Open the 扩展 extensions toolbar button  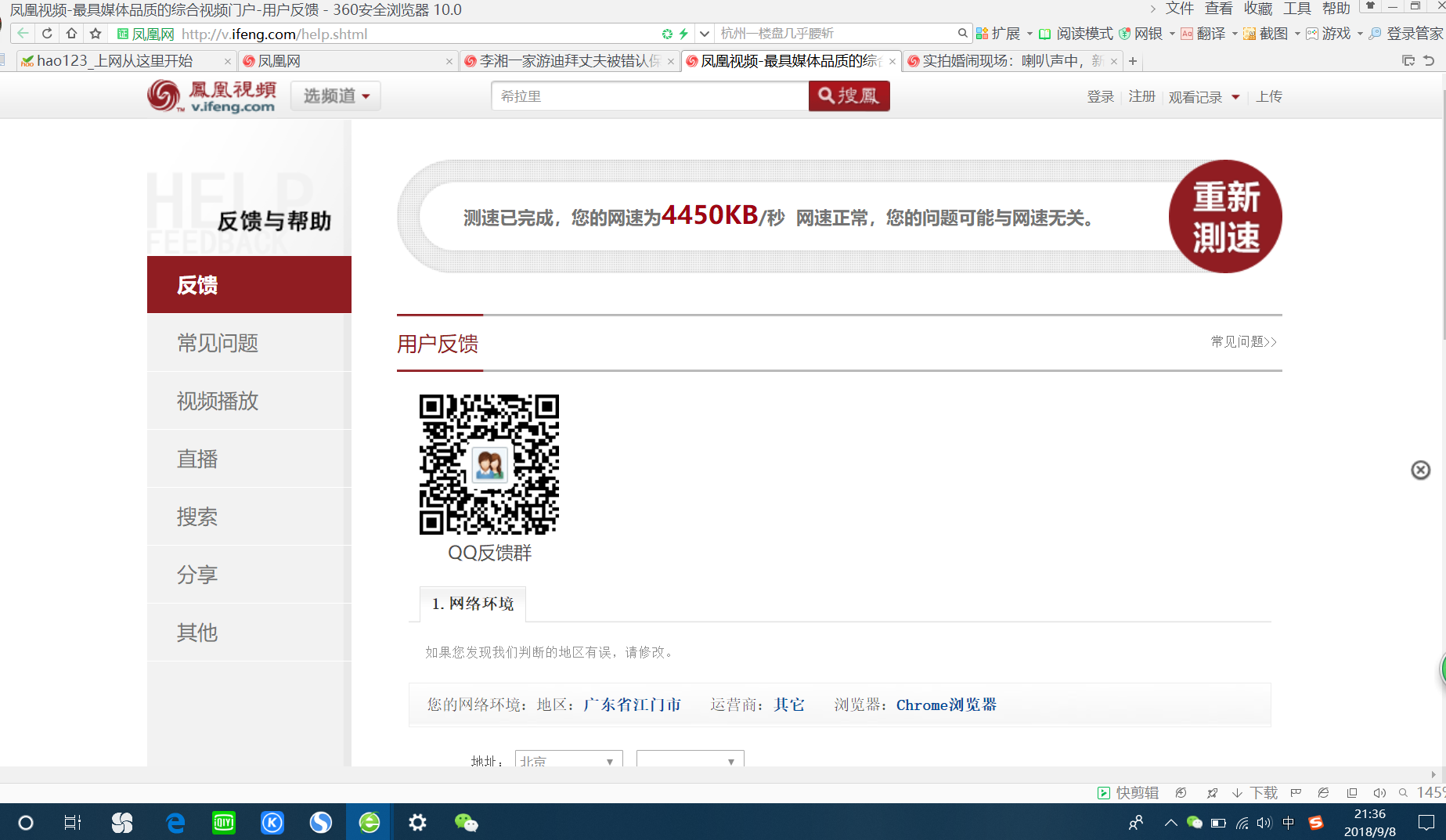point(998,34)
